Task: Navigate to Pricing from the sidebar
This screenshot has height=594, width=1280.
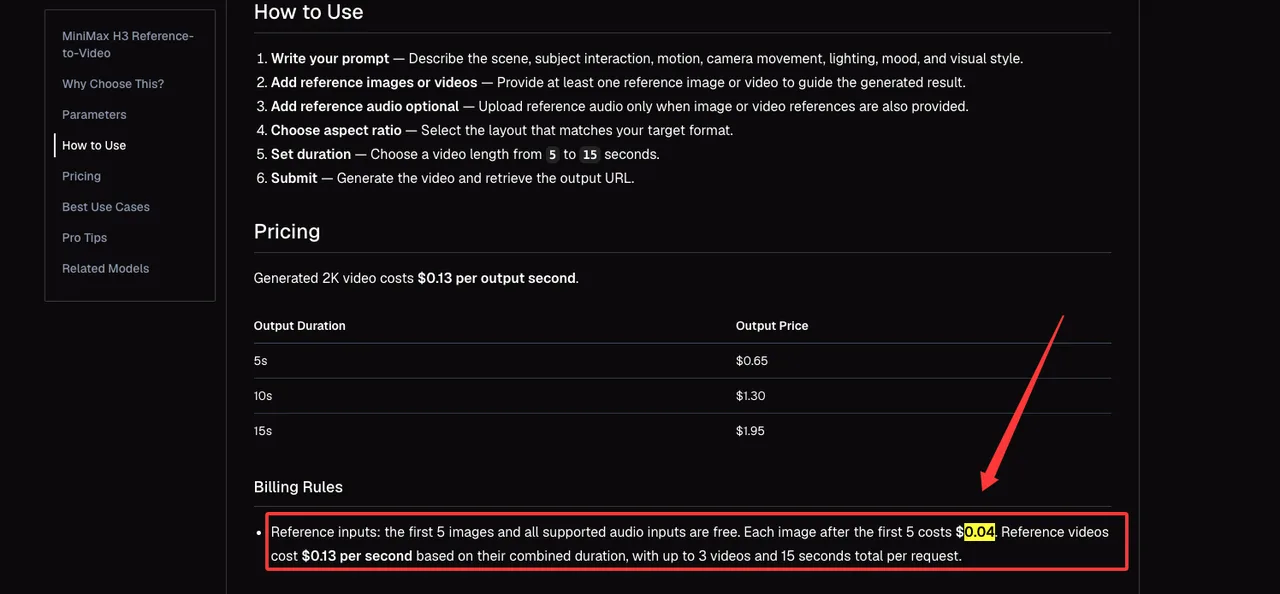Action: point(81,176)
